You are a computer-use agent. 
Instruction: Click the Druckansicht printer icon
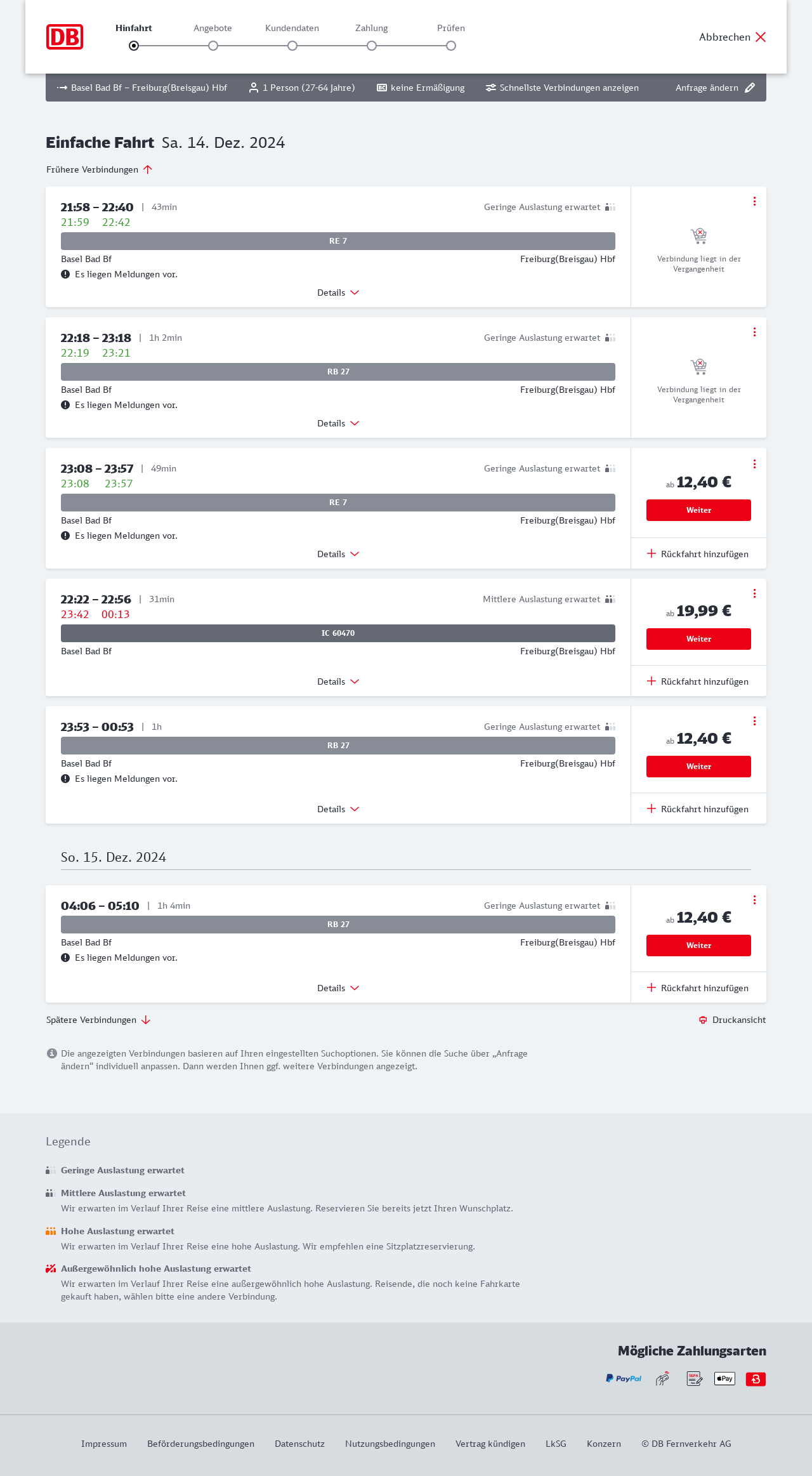[703, 1020]
